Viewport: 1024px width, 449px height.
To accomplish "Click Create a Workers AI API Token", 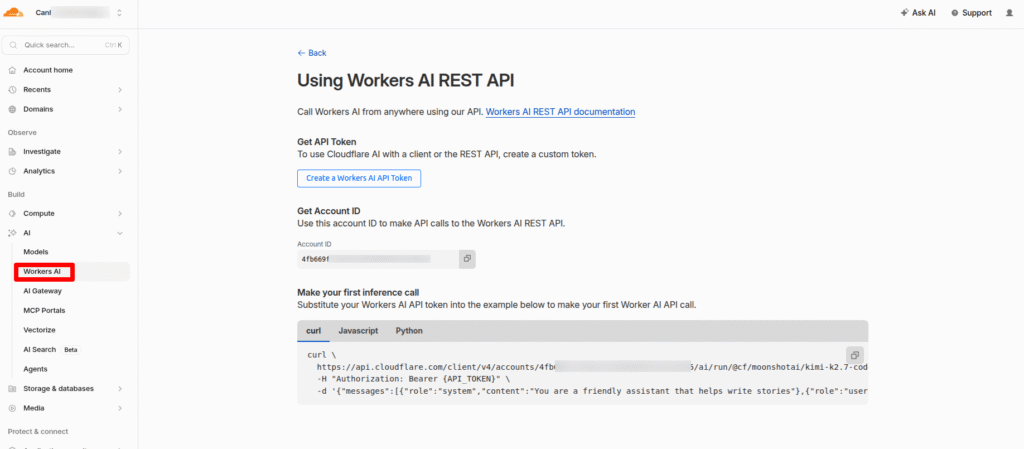I will coord(359,178).
